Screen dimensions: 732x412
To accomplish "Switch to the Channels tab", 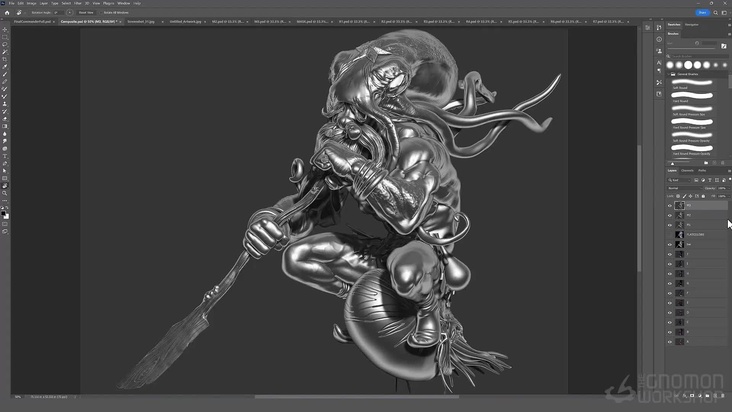I will click(x=687, y=171).
